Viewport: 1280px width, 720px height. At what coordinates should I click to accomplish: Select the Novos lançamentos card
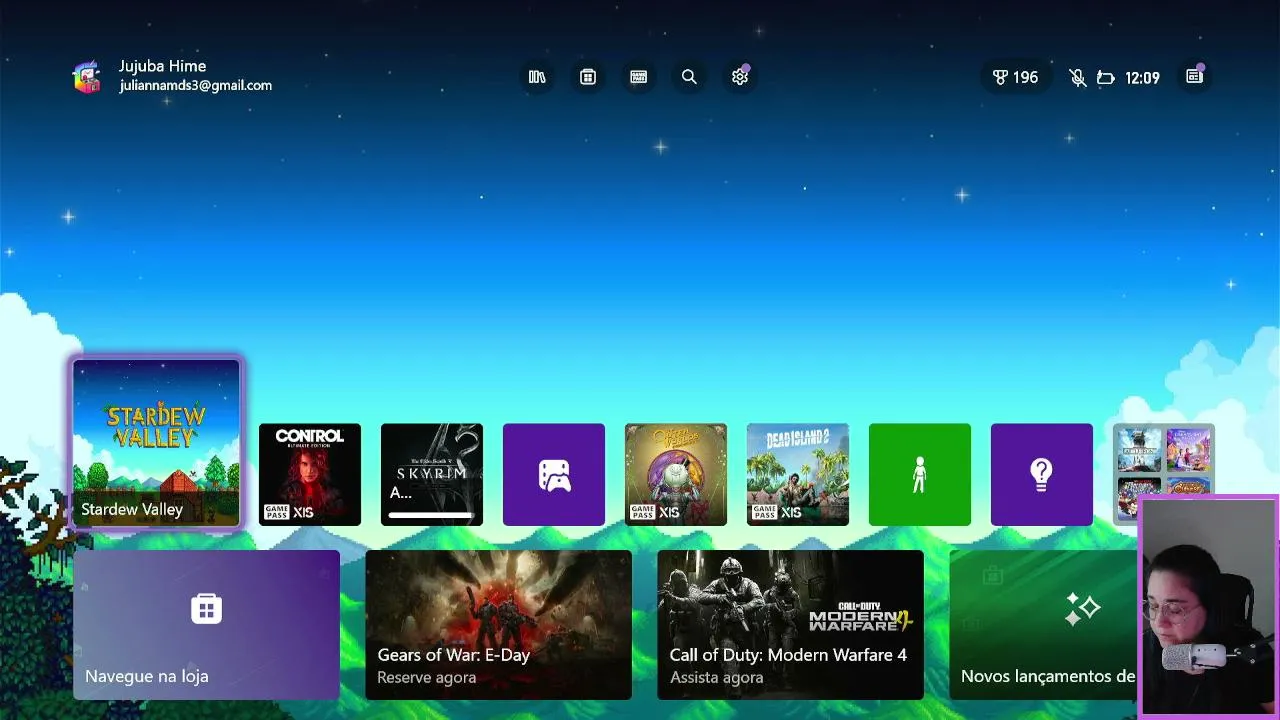[1044, 625]
